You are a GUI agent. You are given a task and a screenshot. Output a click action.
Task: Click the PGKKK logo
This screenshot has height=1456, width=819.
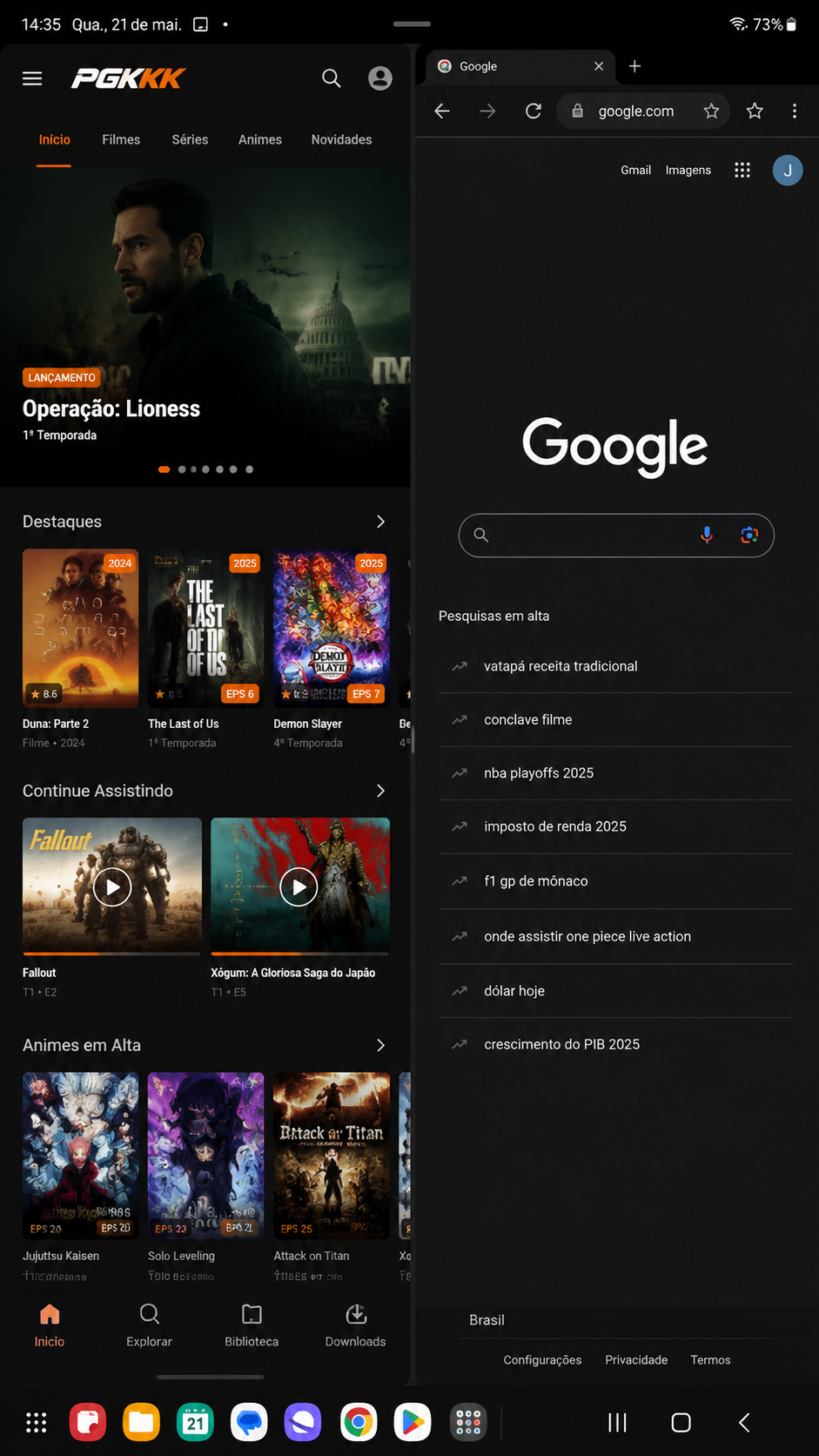(128, 78)
